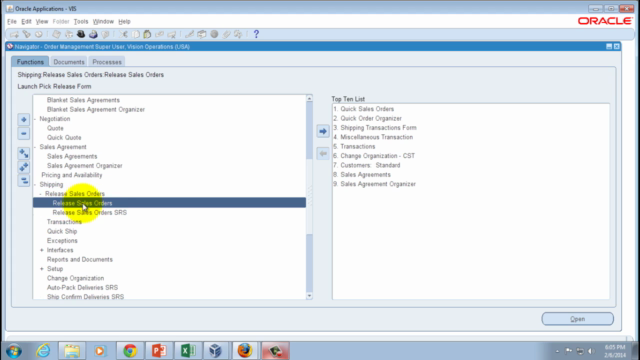
Task: Select Quick Order Organizer in Top Ten List
Action: pos(371,118)
